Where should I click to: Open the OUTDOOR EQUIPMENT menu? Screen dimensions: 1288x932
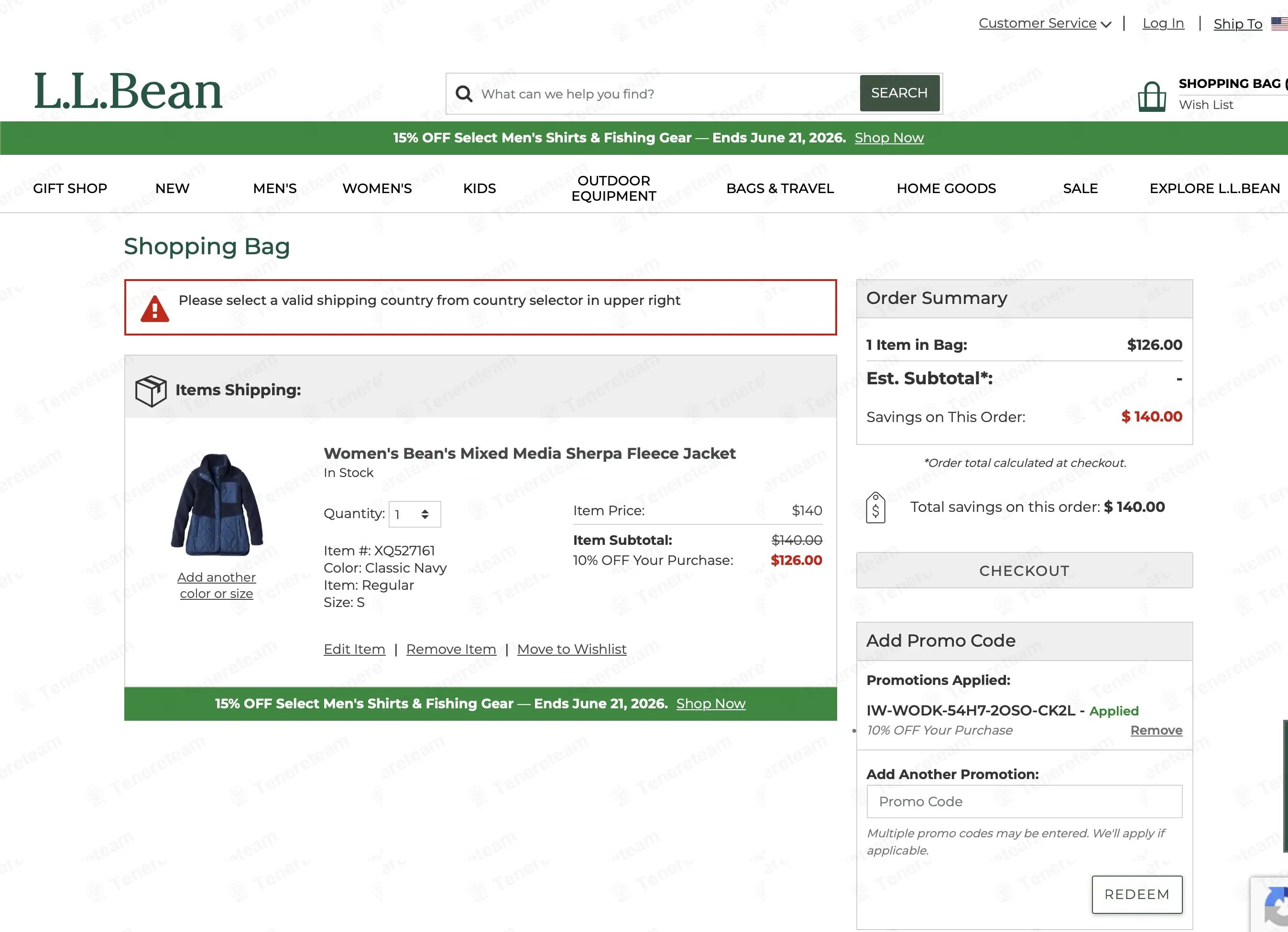click(x=614, y=188)
